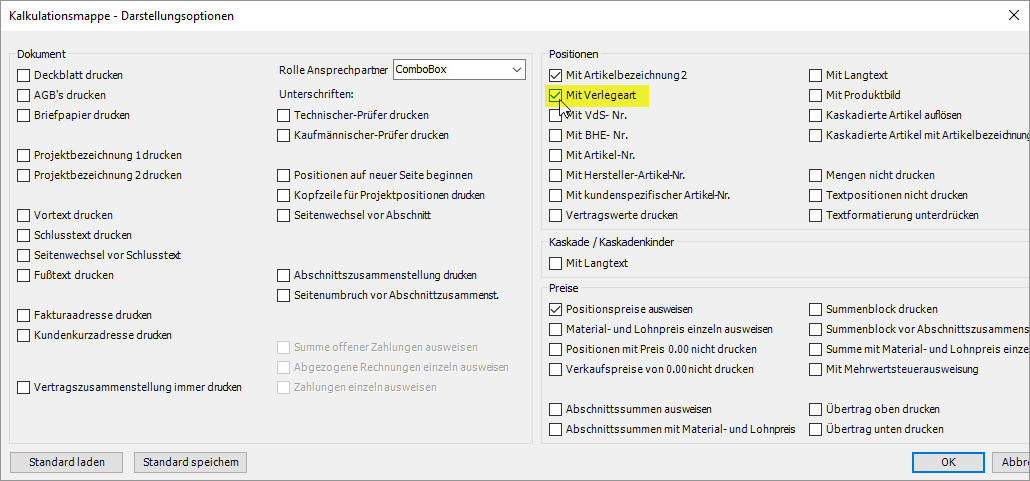Tick Fußtext drucken checkbox
This screenshot has height=481, width=1030.
[25, 275]
